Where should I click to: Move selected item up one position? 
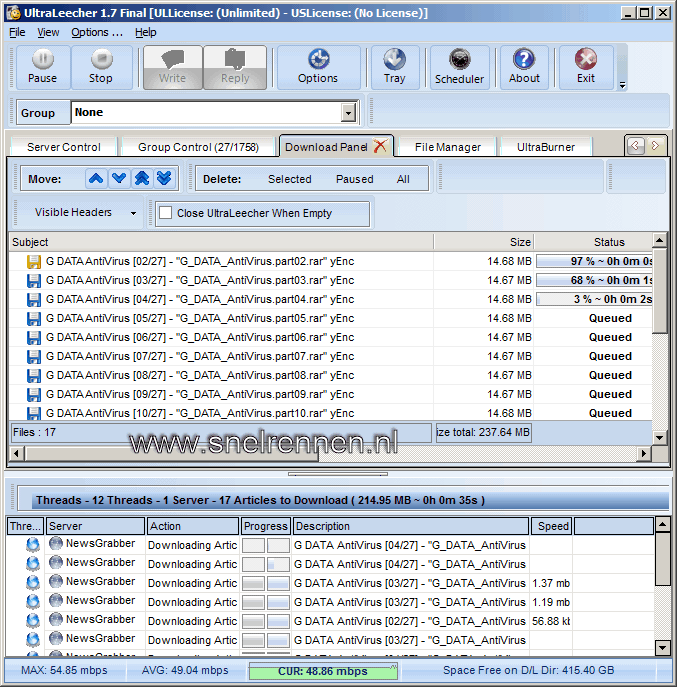96,178
